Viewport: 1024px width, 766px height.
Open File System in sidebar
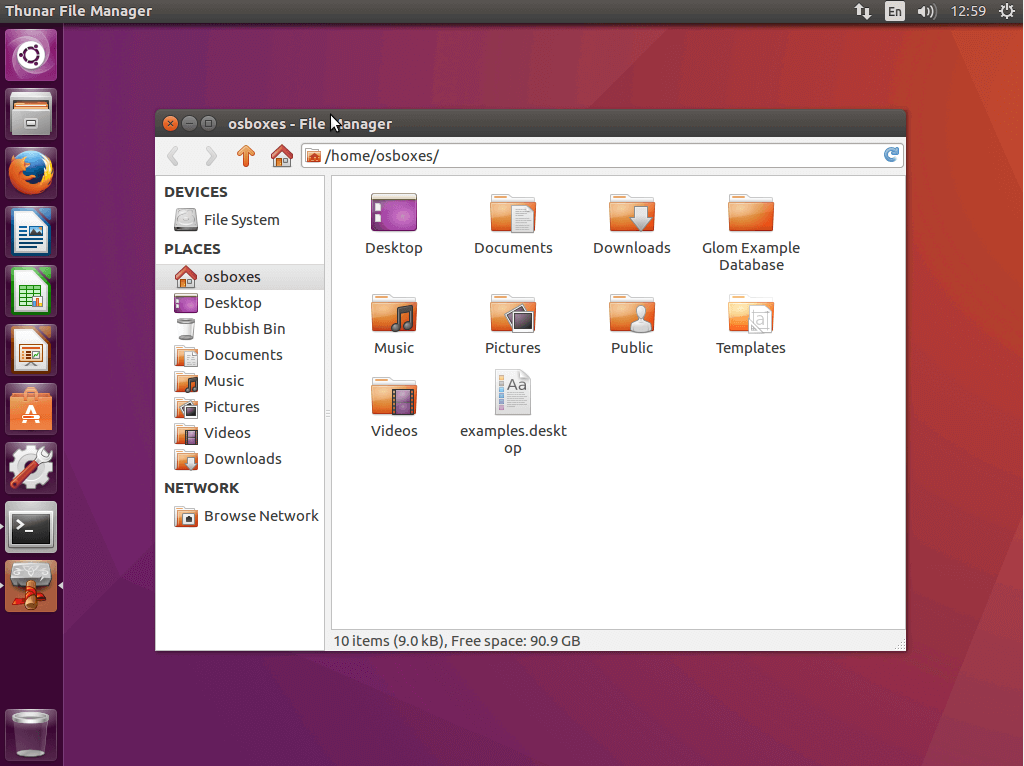click(240, 220)
